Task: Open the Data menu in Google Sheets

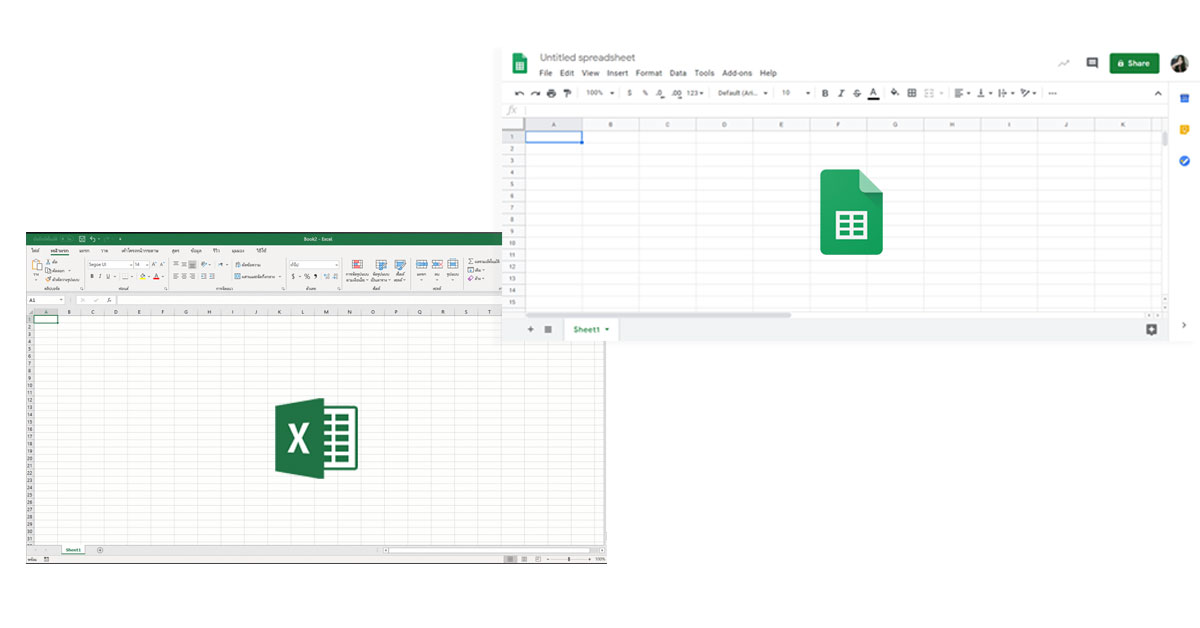Action: click(678, 73)
